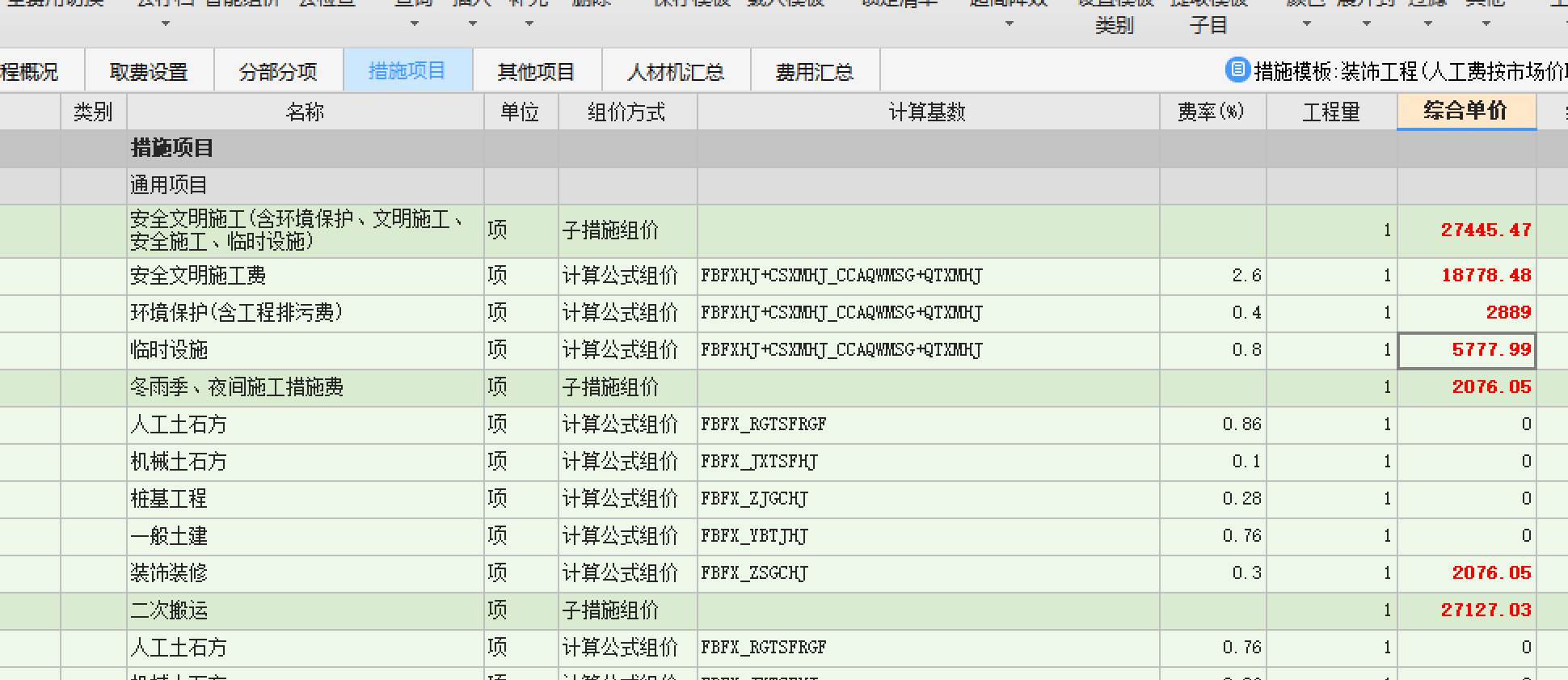The height and width of the screenshot is (680, 1568).
Task: Open the 展开到 dropdown arrow
Action: [1367, 23]
